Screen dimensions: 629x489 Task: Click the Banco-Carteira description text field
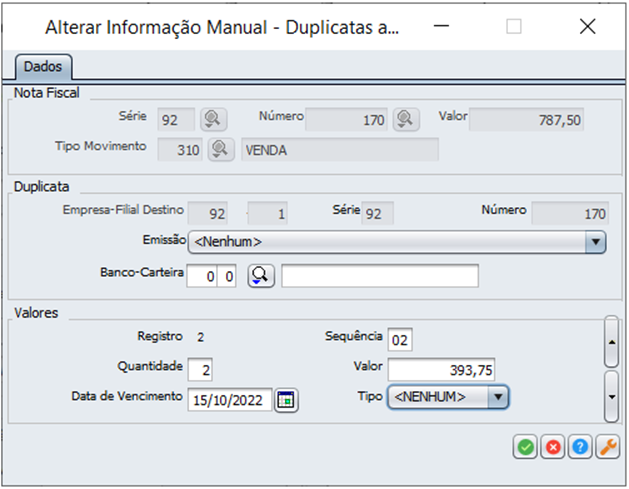tap(380, 276)
